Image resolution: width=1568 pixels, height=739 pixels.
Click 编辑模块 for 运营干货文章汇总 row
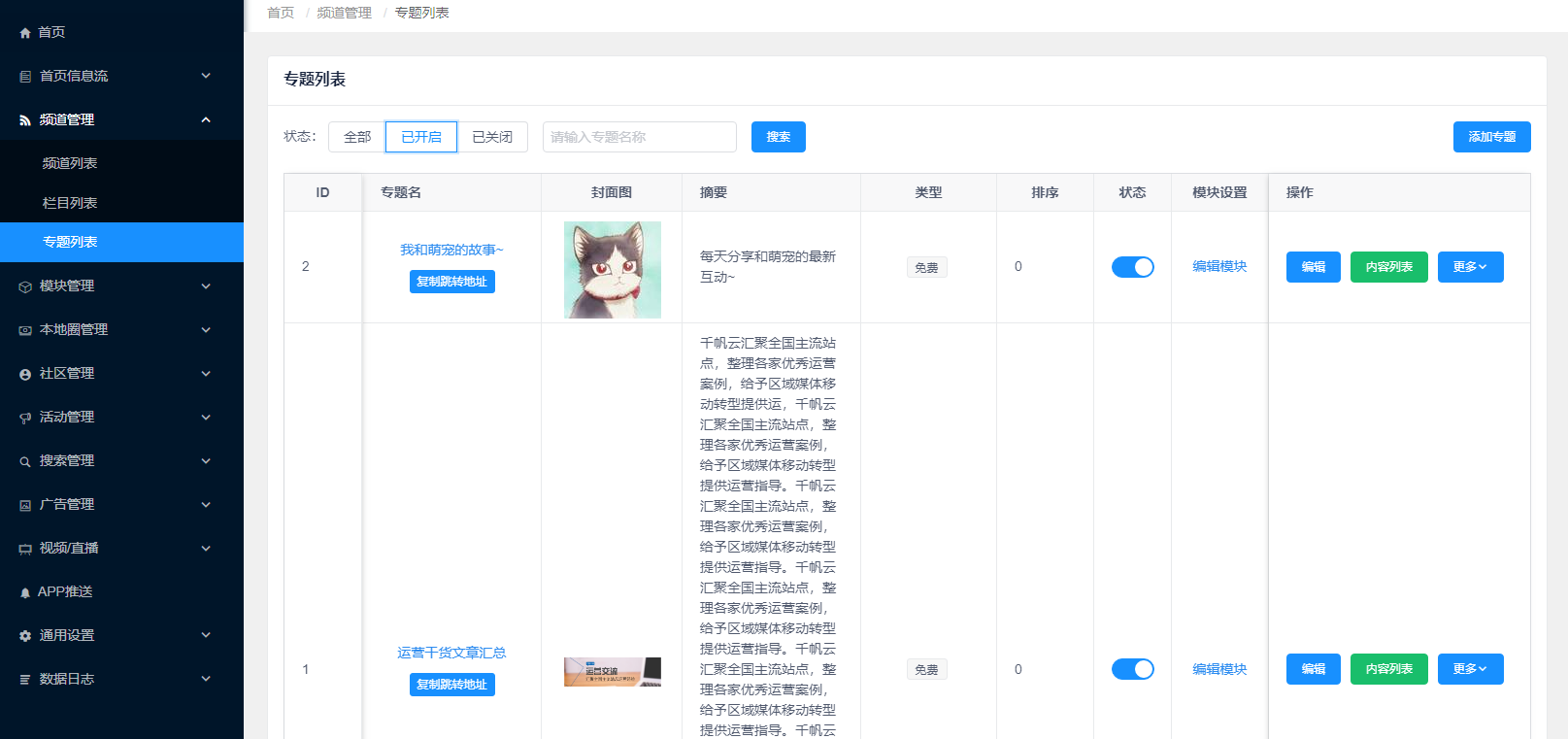(x=1219, y=669)
